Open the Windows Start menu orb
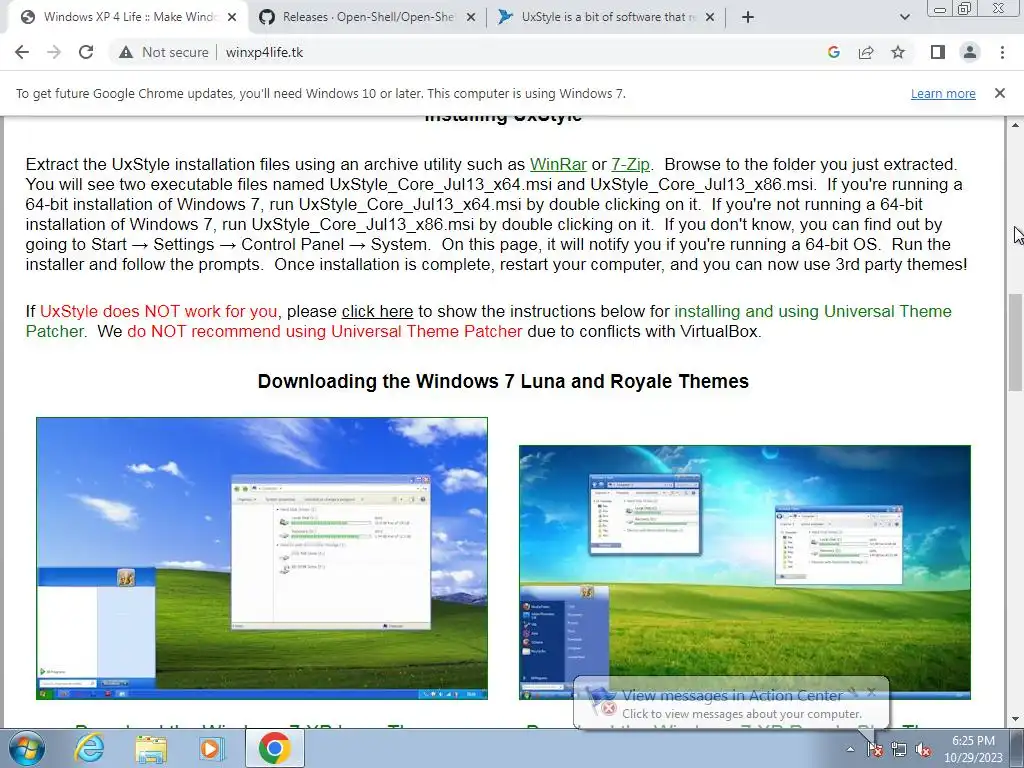 (x=26, y=748)
